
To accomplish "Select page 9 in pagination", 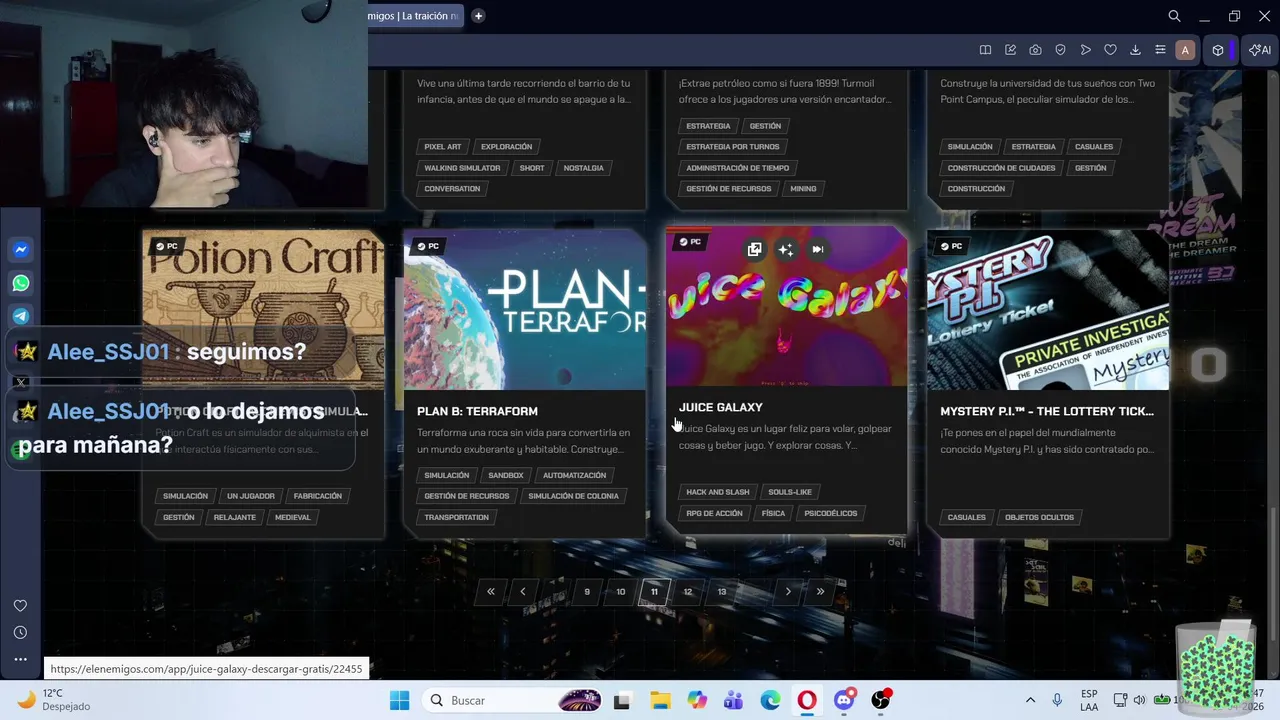I will 587,591.
